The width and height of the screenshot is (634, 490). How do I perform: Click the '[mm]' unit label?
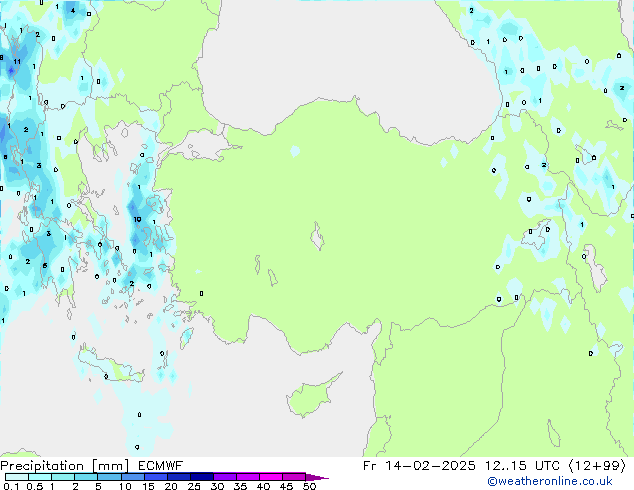(x=110, y=466)
